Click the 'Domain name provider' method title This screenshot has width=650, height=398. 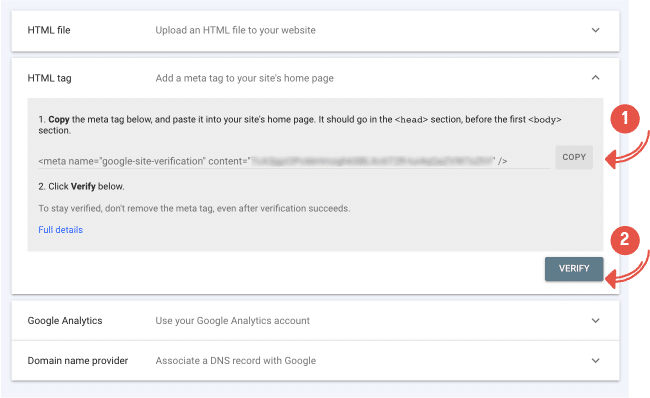coord(78,361)
